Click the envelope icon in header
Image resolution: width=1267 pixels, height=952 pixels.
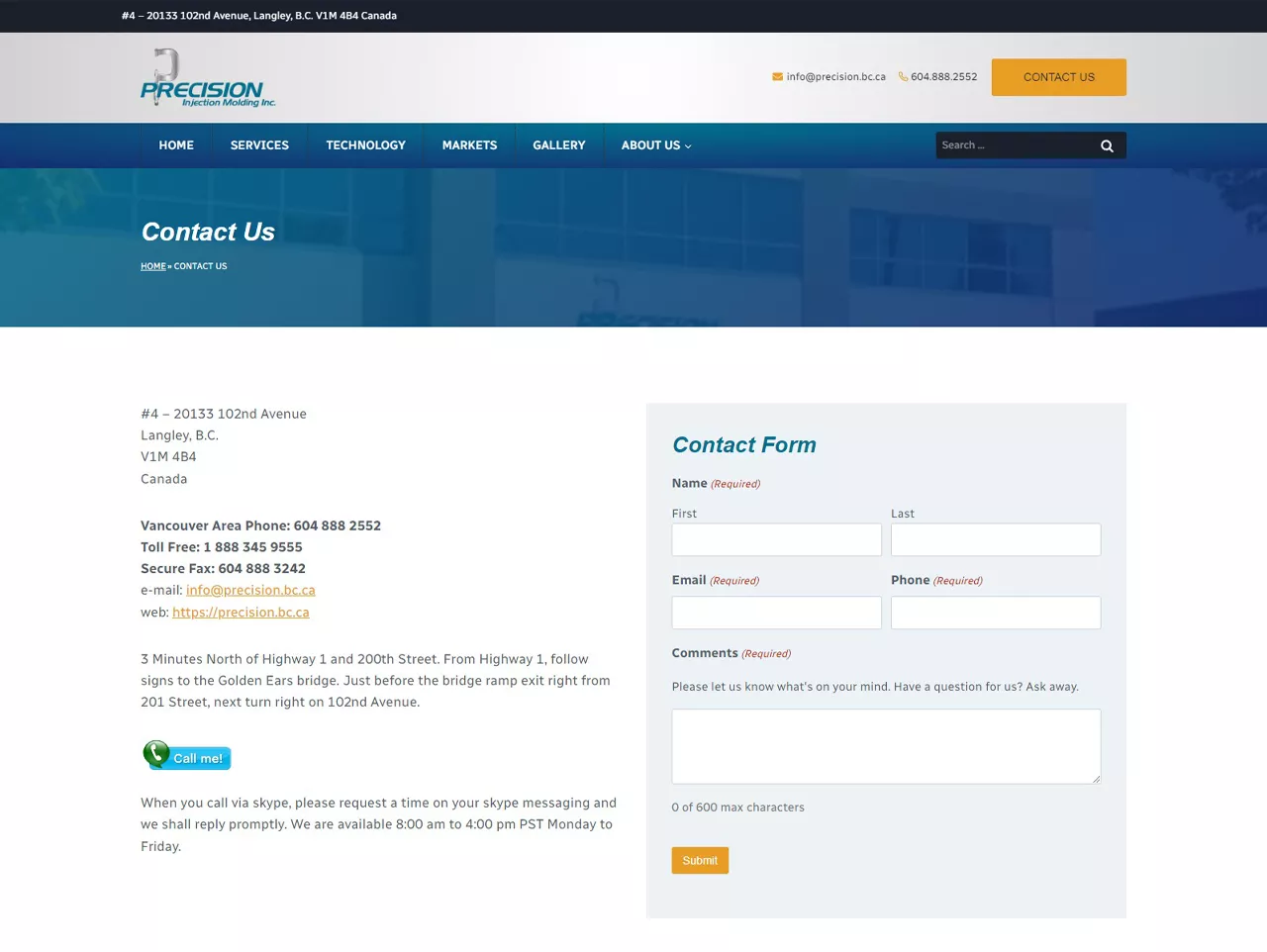pos(778,77)
